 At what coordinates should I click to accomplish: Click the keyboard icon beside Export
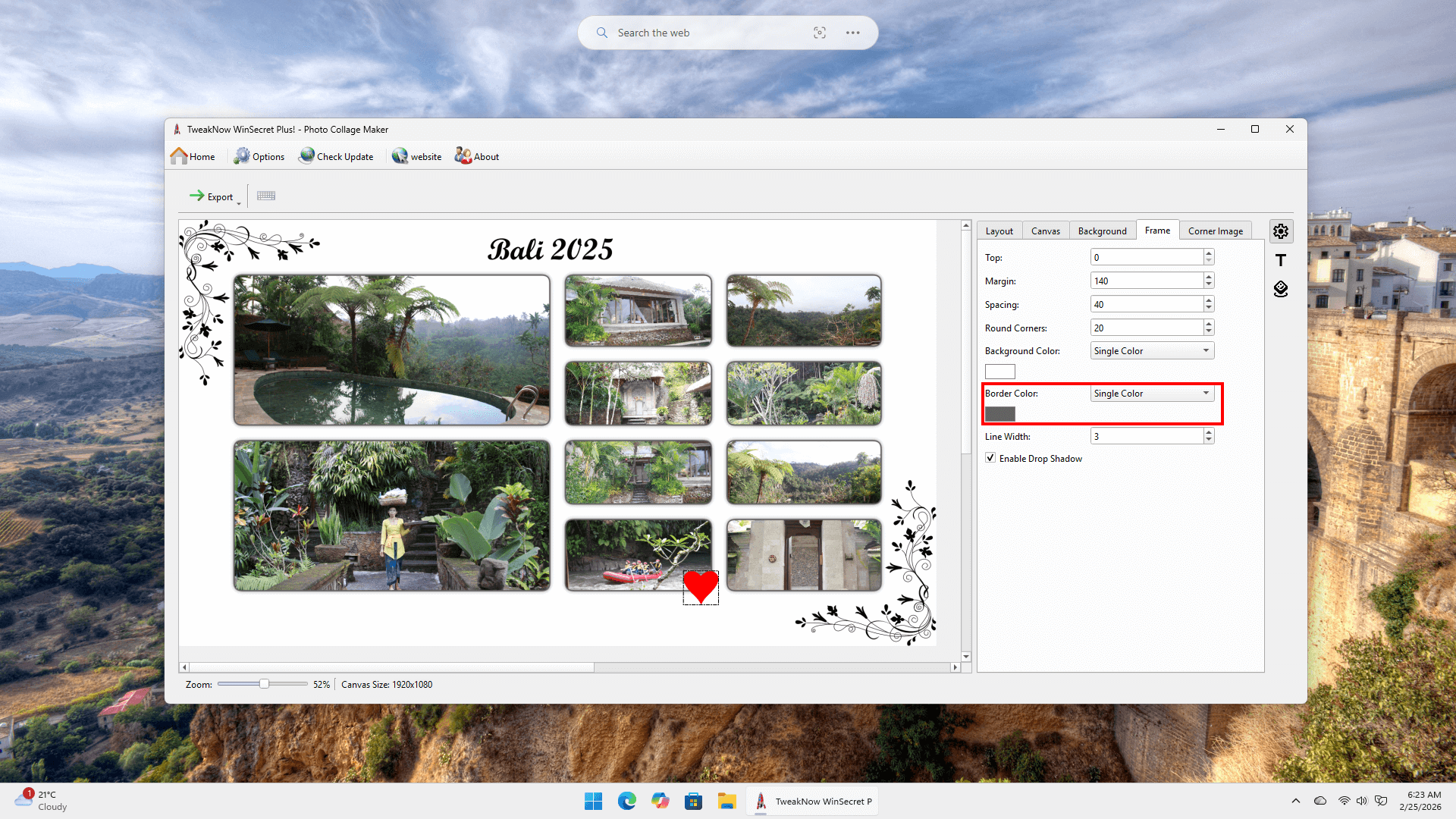[266, 196]
